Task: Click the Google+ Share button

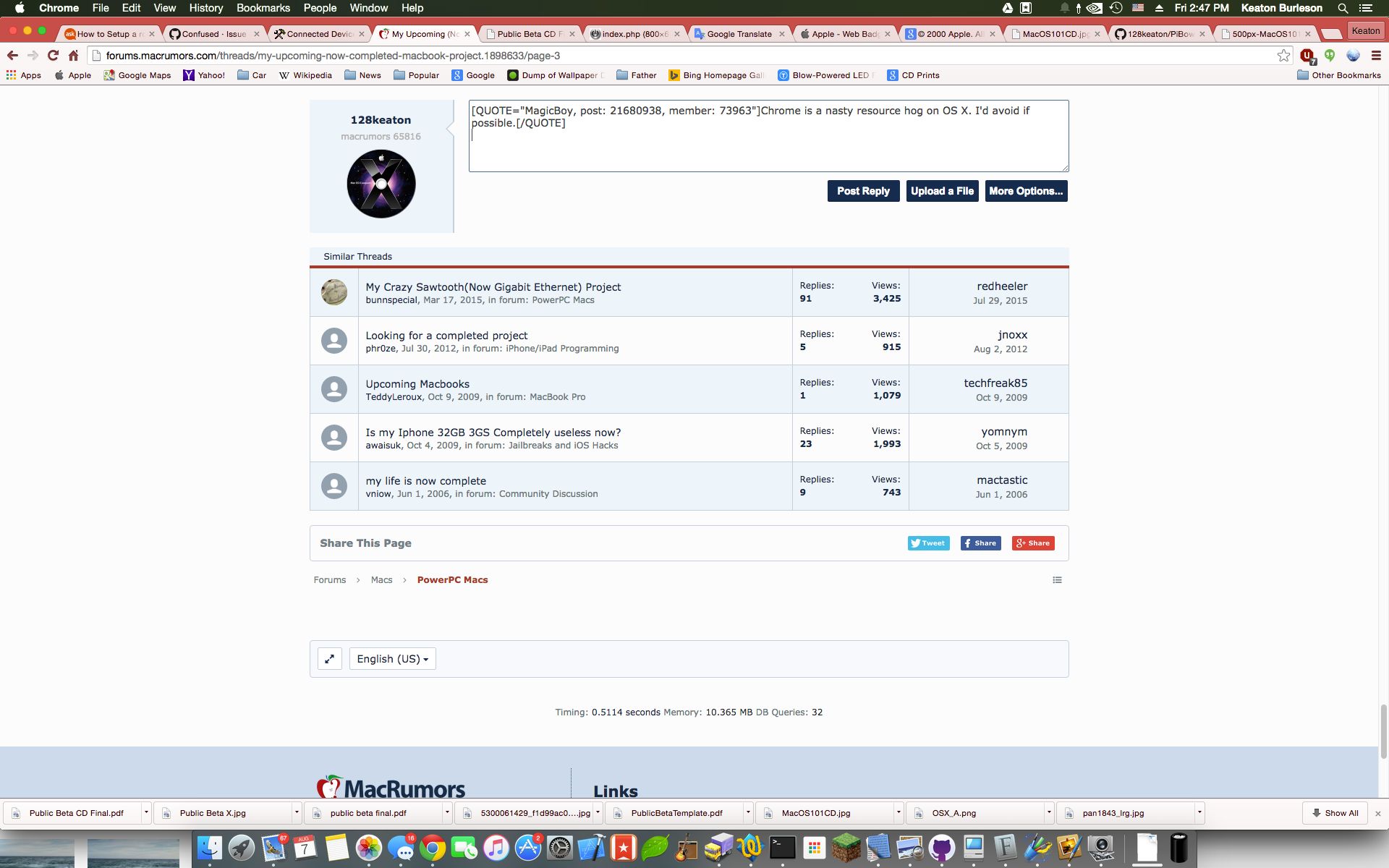Action: tap(1033, 543)
